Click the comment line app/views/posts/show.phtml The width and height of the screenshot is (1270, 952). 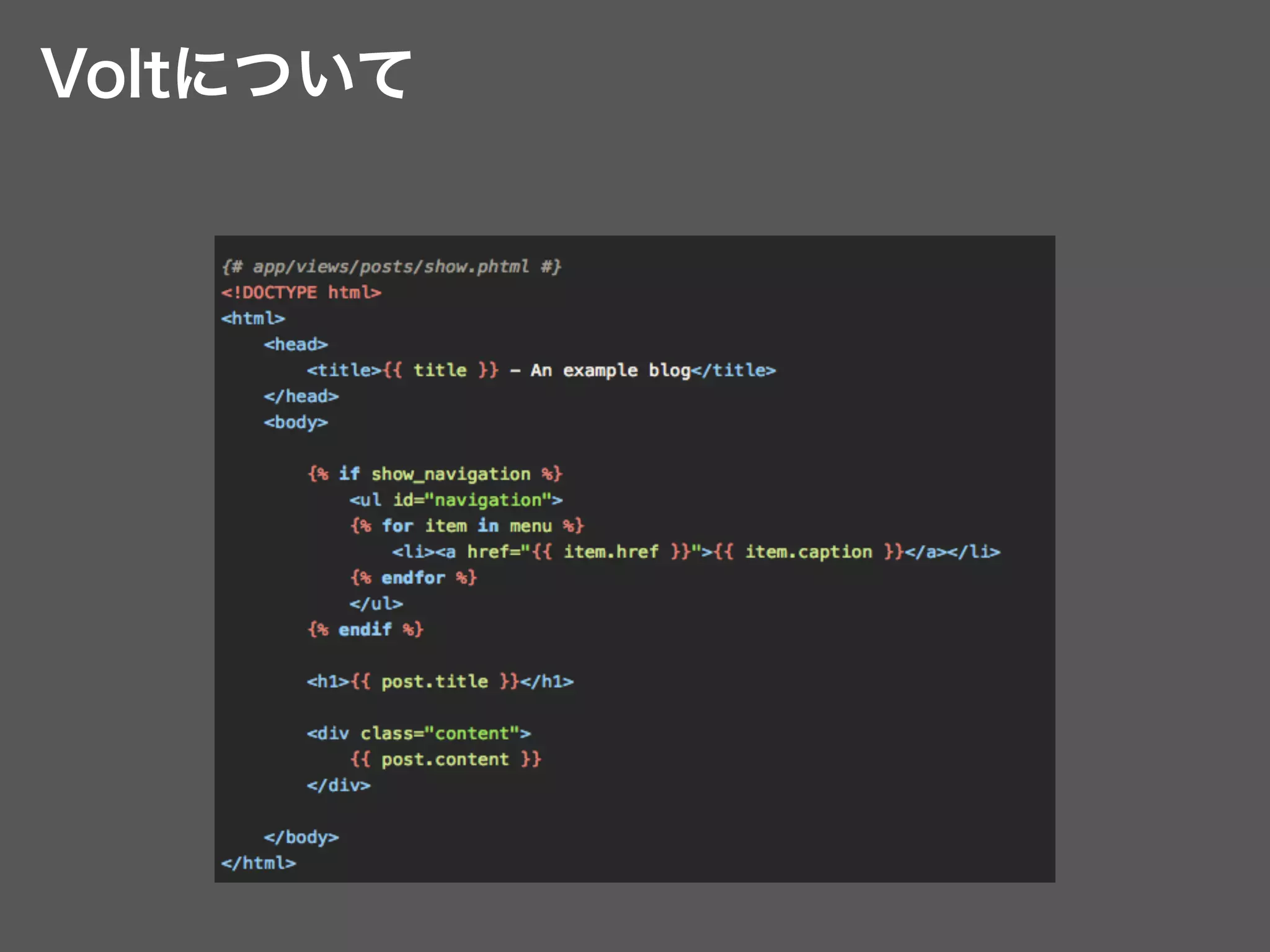[x=391, y=267]
